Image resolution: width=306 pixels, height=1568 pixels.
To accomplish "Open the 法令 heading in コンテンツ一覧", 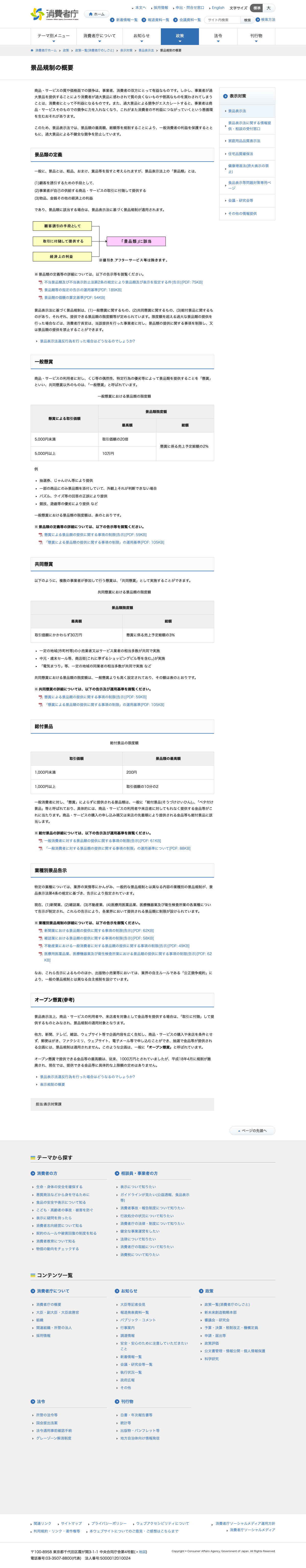I will 38,1401.
